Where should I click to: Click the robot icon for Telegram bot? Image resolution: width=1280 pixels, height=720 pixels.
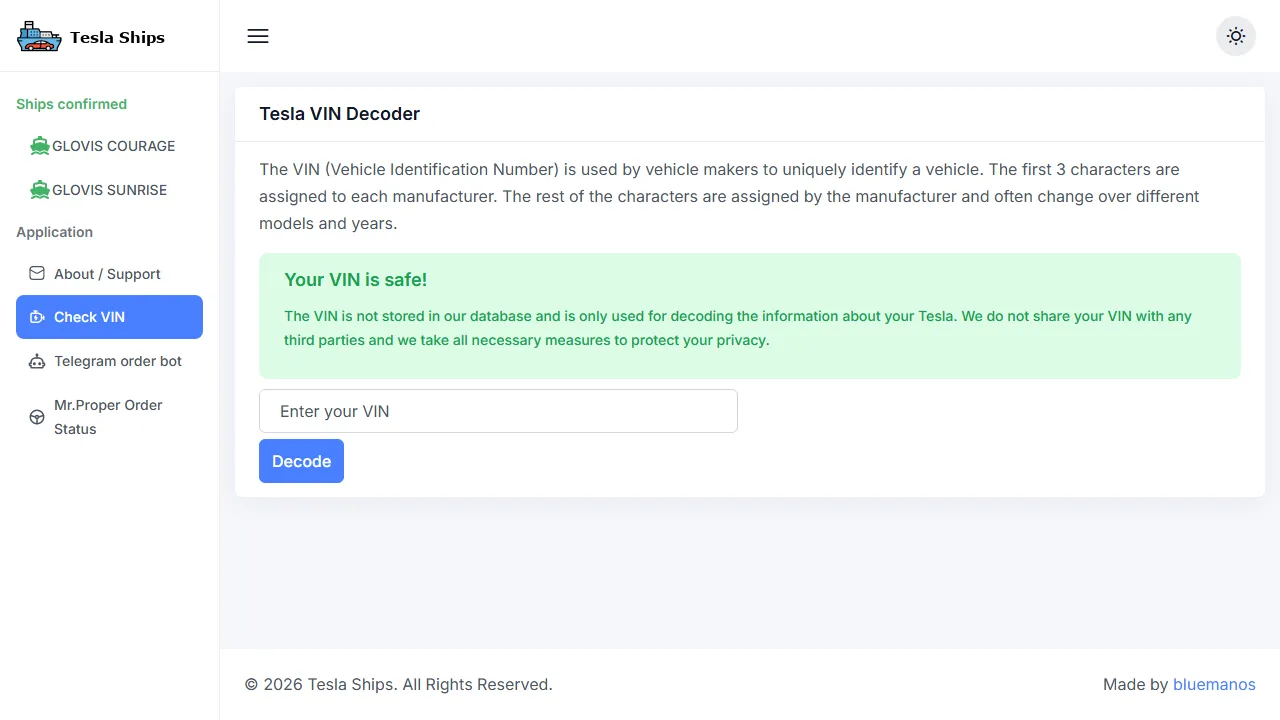[37, 361]
